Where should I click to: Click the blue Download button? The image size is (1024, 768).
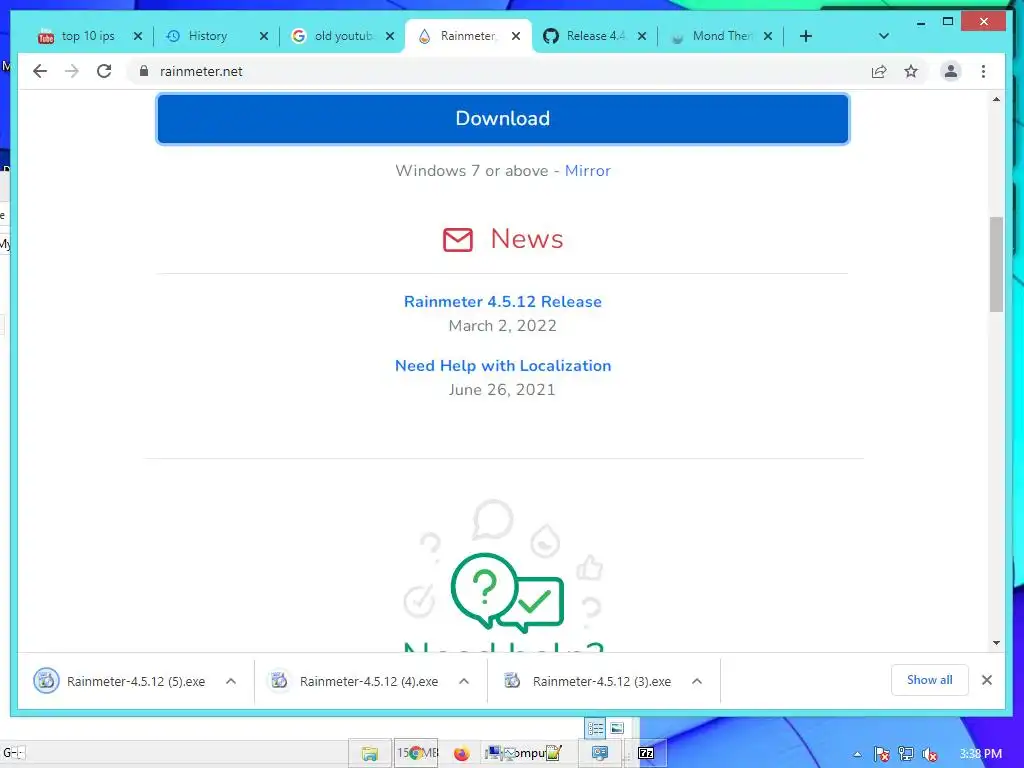click(502, 118)
